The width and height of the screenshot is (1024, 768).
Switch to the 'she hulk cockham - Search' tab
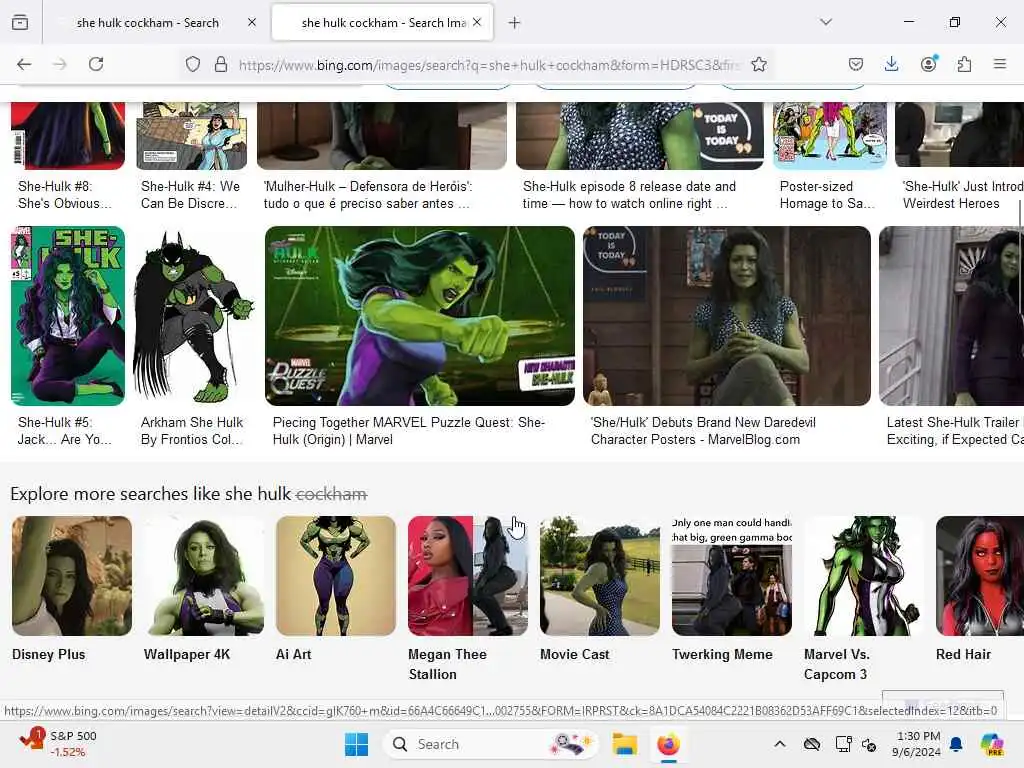point(148,23)
